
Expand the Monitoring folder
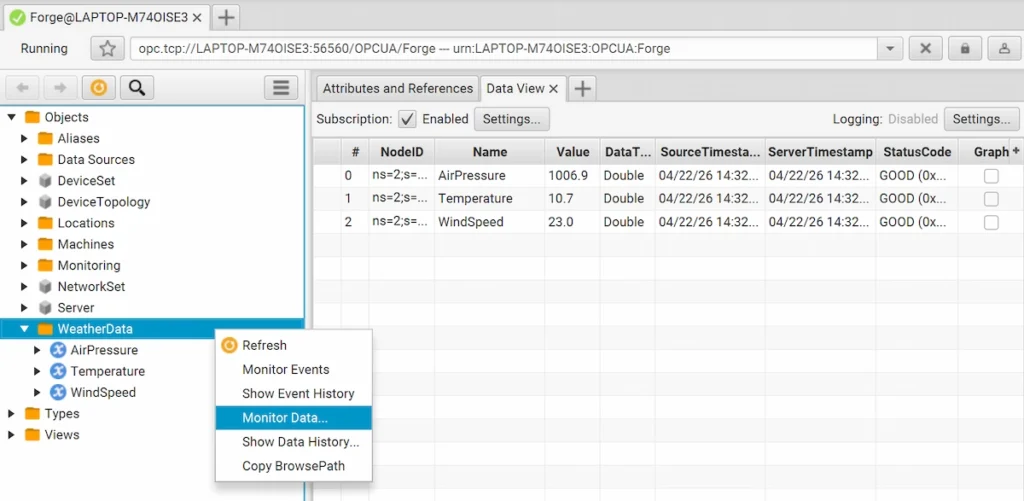tap(24, 265)
